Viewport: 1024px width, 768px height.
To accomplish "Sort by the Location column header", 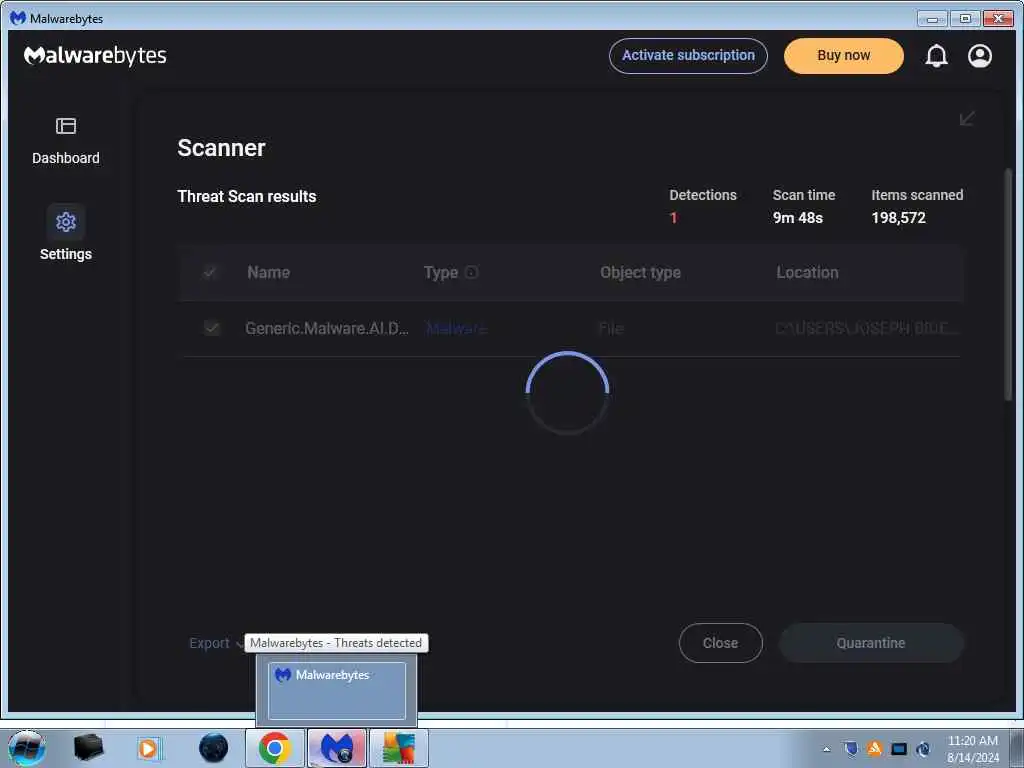I will pyautogui.click(x=807, y=272).
